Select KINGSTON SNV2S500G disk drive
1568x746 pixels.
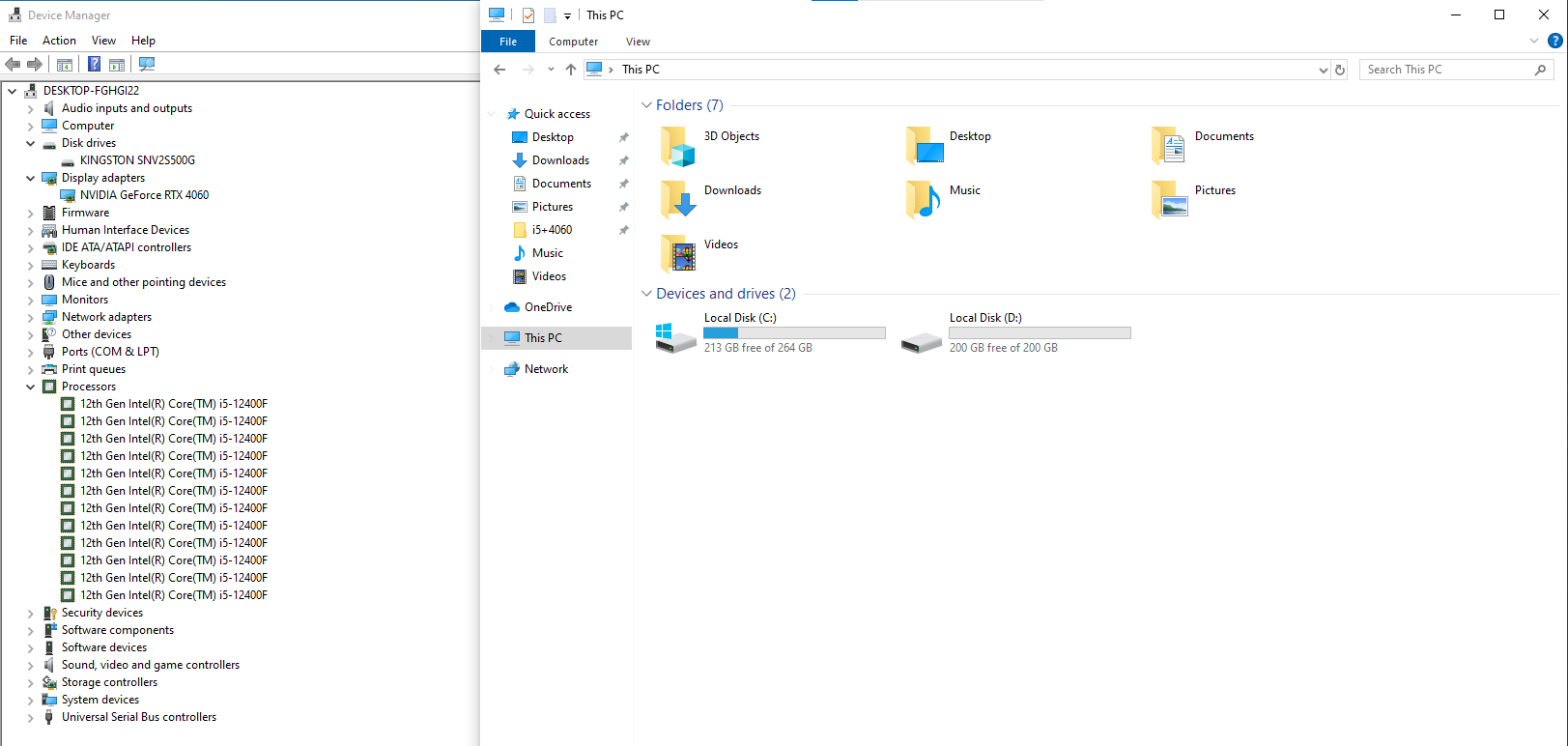point(137,160)
